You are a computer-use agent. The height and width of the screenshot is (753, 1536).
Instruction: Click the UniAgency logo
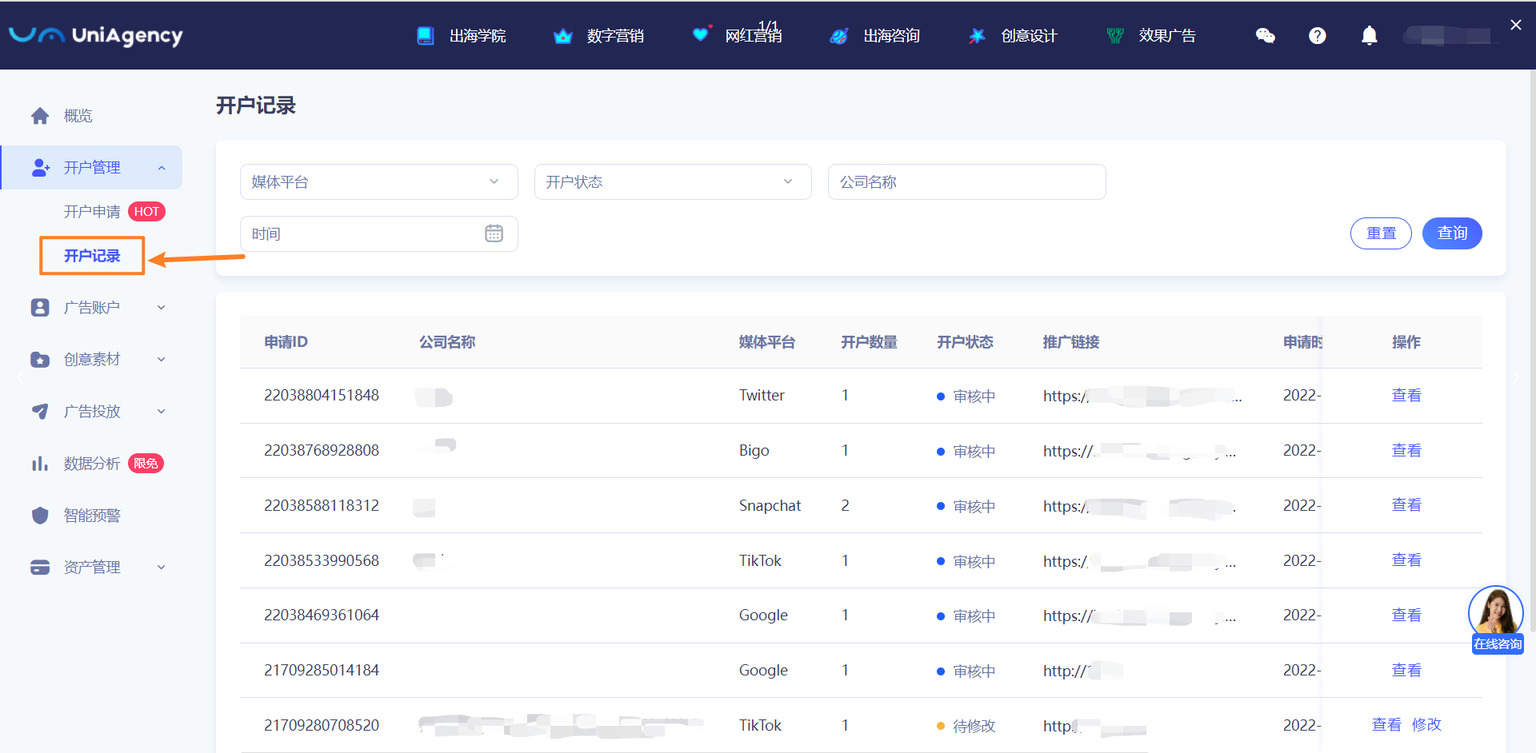click(x=96, y=35)
